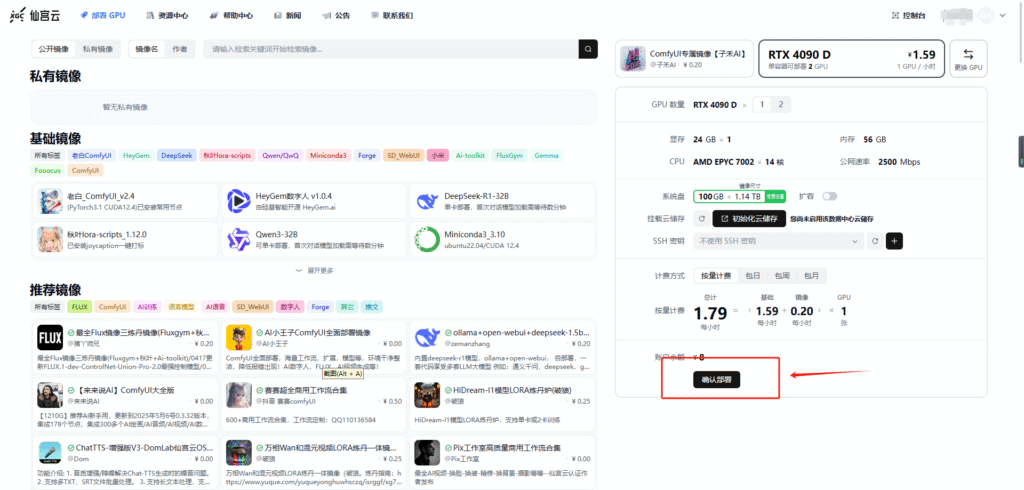
Task: Filter base images by Ai-toolkit tag
Action: point(471,155)
